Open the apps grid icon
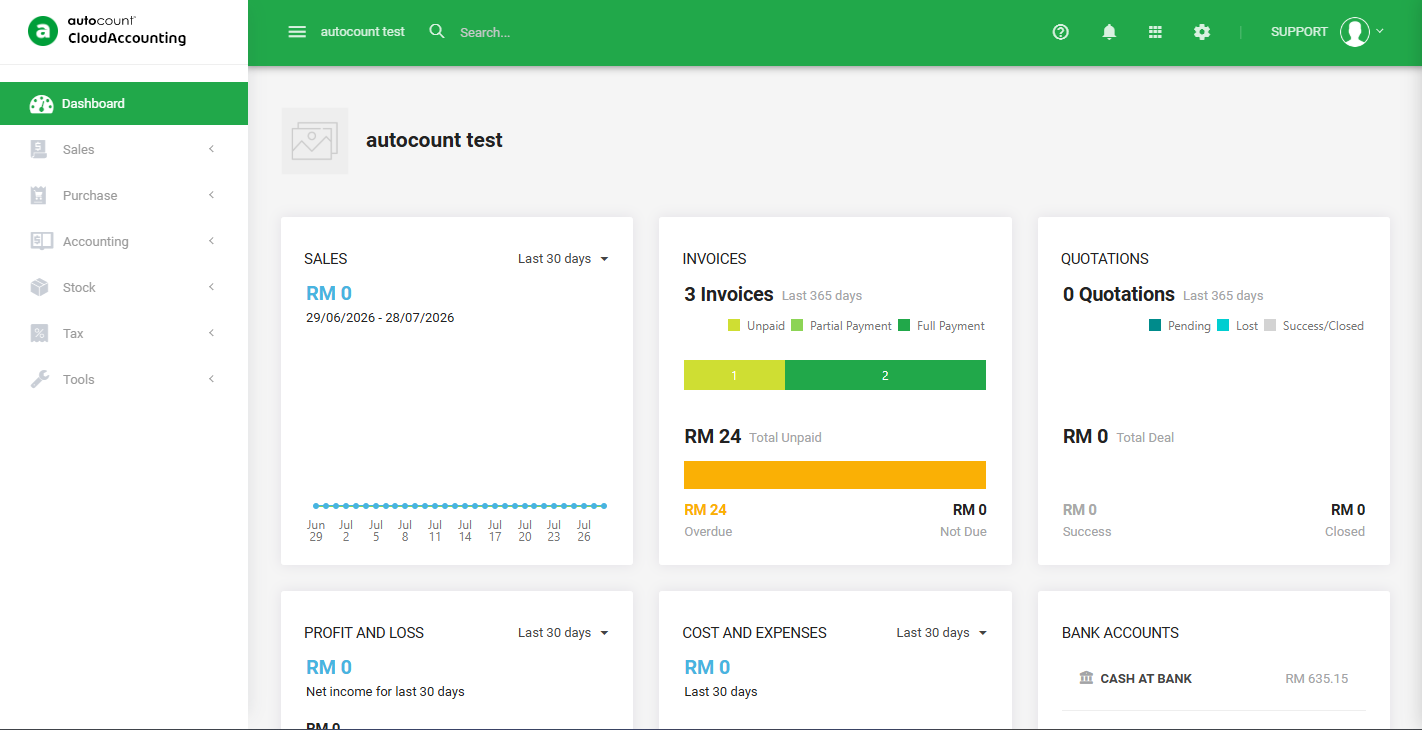The height and width of the screenshot is (730, 1422). click(1155, 32)
